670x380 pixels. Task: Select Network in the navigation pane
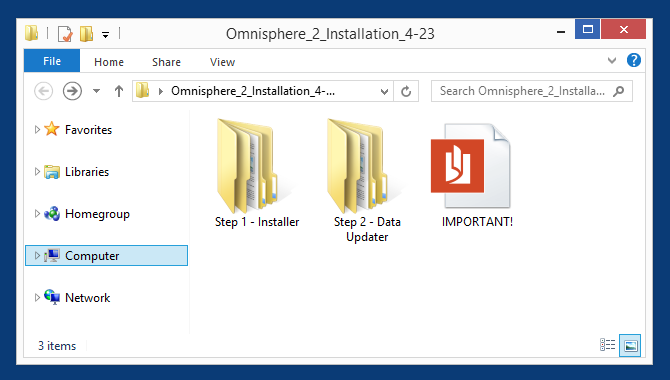(87, 298)
